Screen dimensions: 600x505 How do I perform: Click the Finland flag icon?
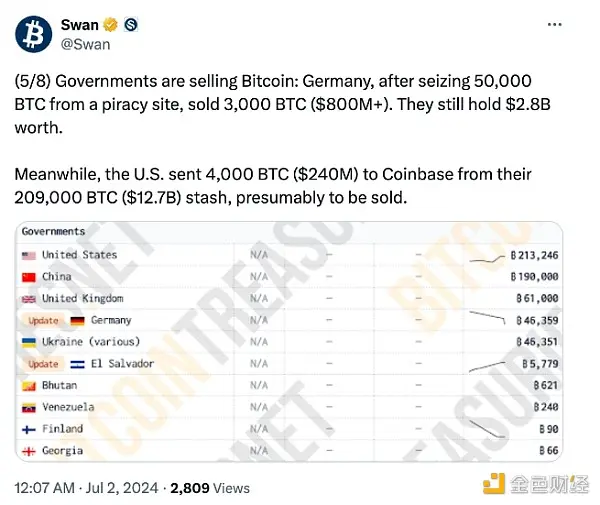(x=29, y=430)
